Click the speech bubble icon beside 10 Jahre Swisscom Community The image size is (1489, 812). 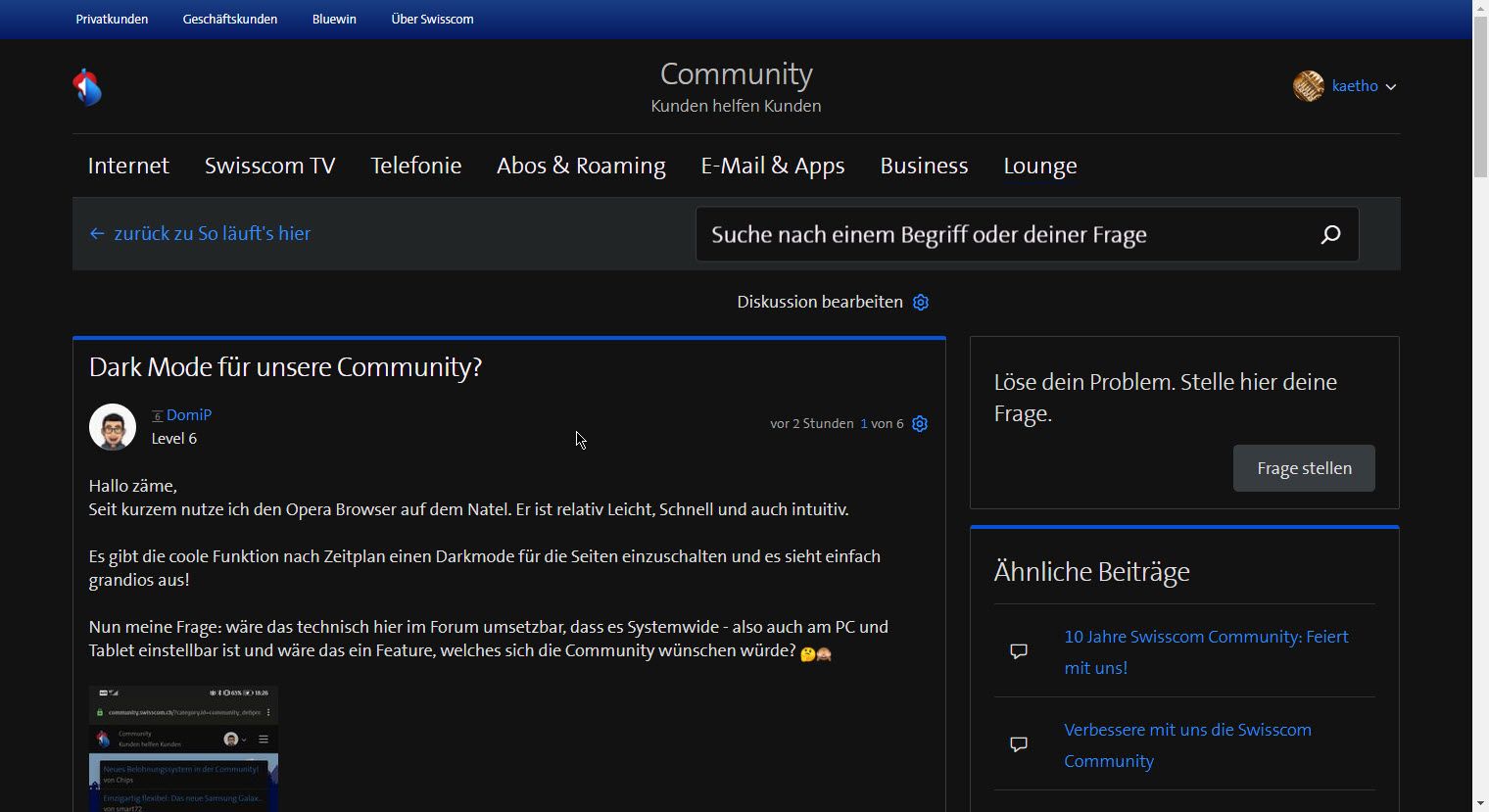click(x=1019, y=651)
